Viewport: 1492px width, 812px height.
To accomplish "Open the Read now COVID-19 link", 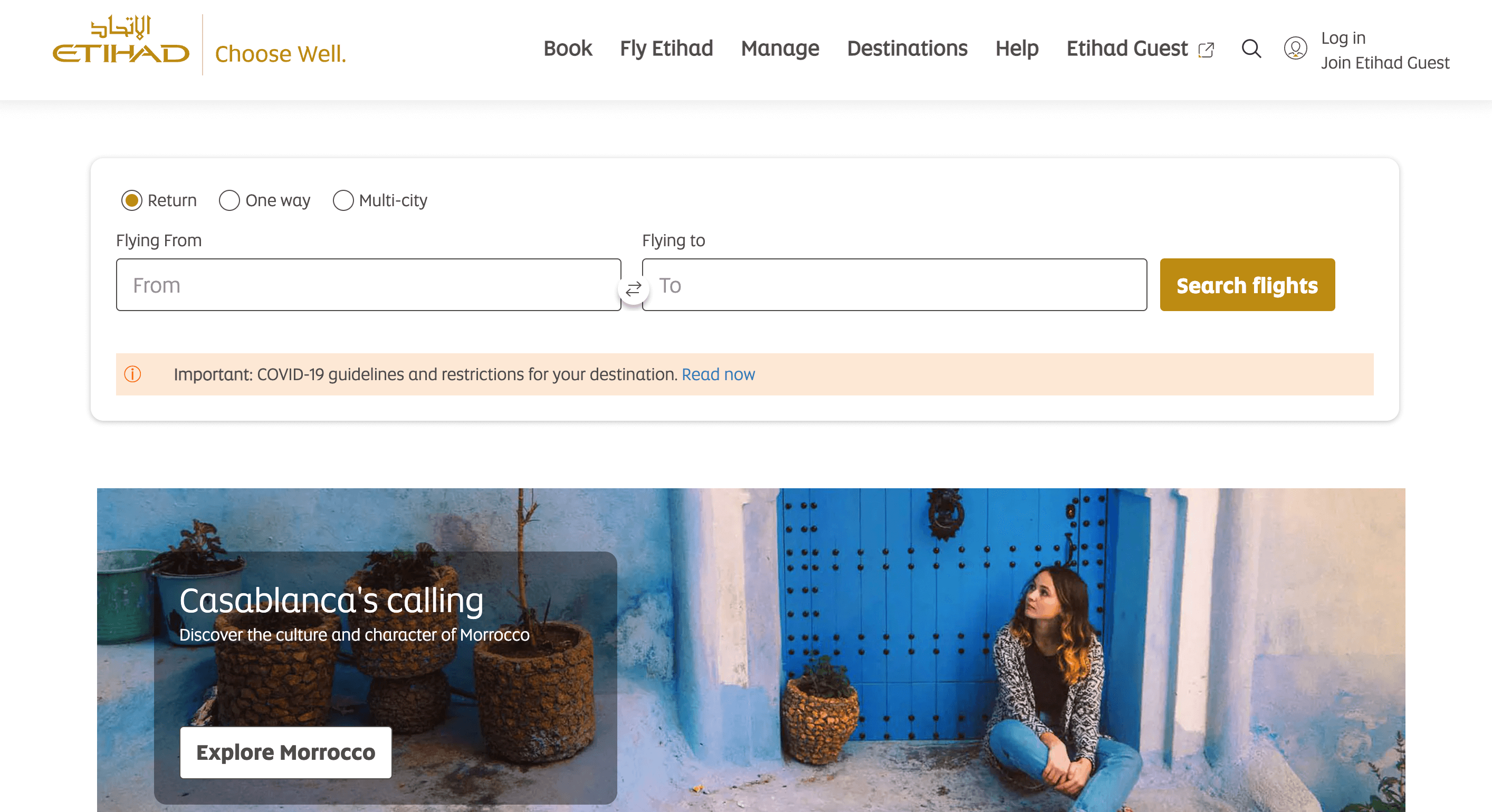I will (x=718, y=374).
